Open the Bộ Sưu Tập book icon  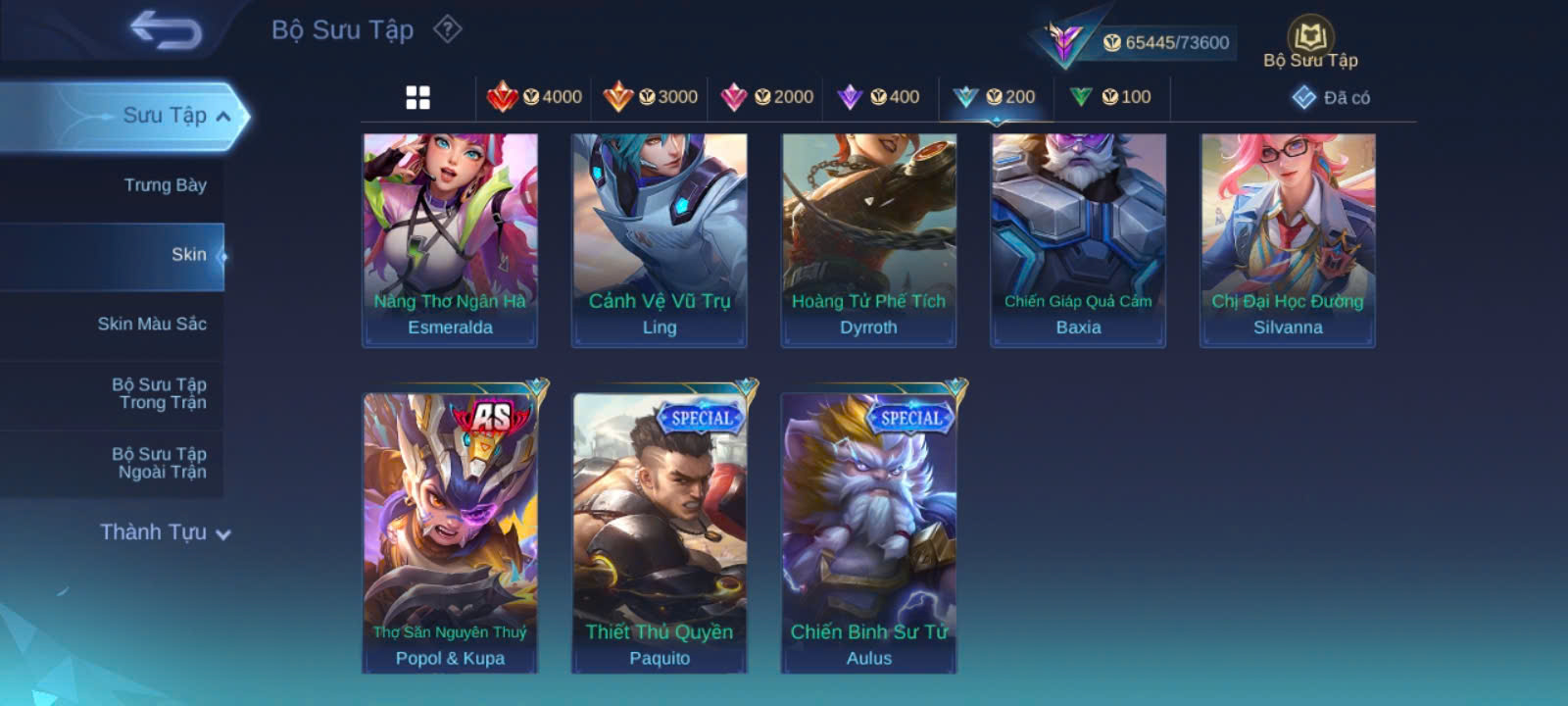(1310, 43)
